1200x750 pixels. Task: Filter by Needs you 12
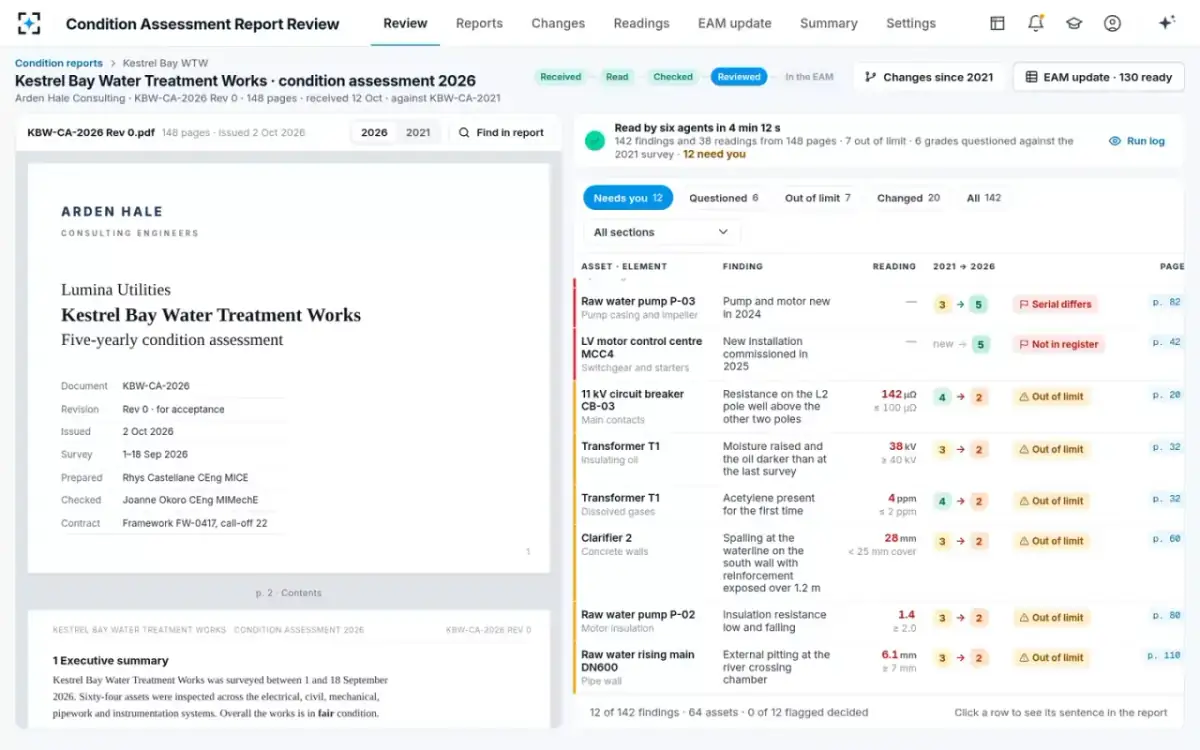(x=628, y=198)
